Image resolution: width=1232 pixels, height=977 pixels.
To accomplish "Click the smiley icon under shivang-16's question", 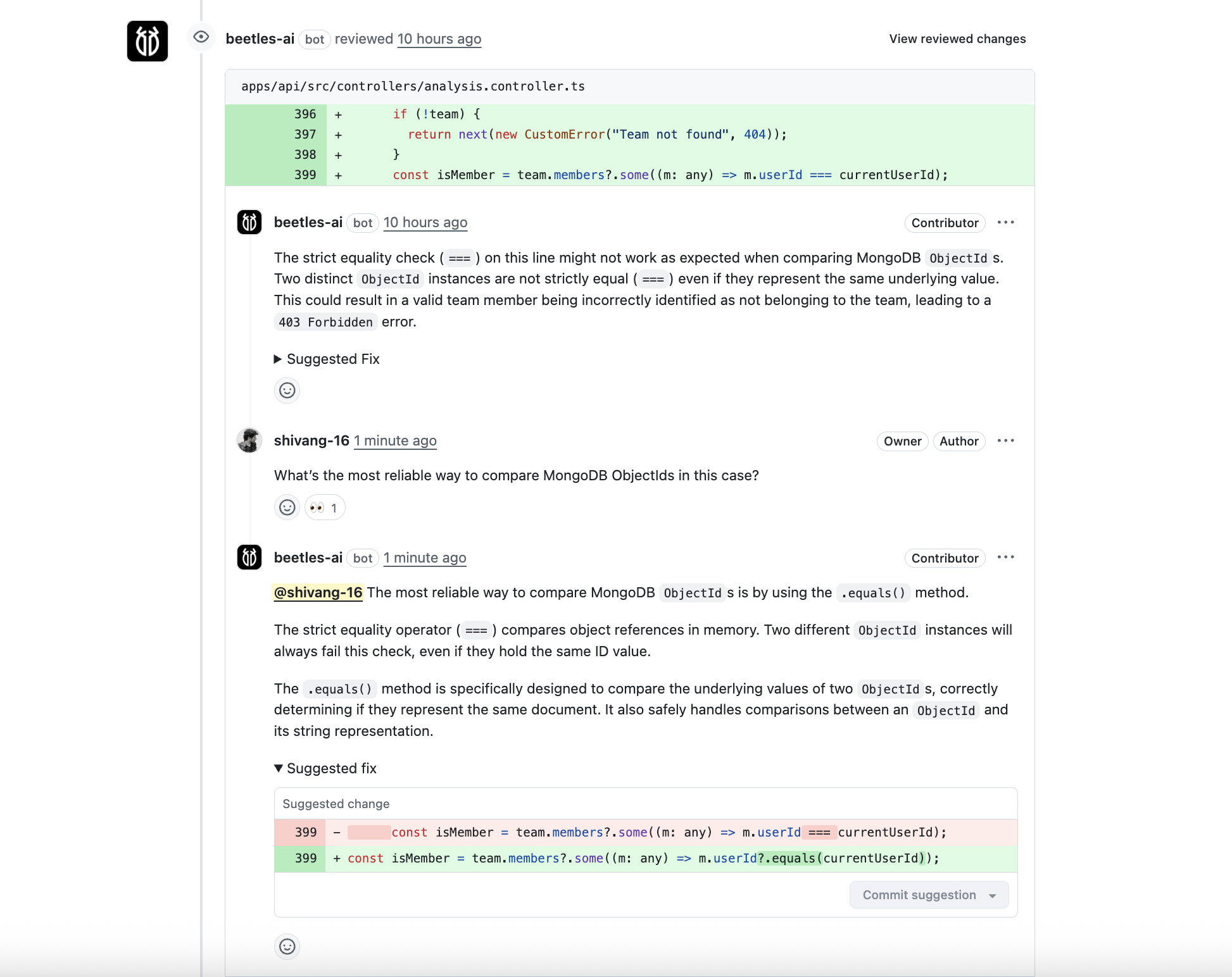I will (x=287, y=507).
